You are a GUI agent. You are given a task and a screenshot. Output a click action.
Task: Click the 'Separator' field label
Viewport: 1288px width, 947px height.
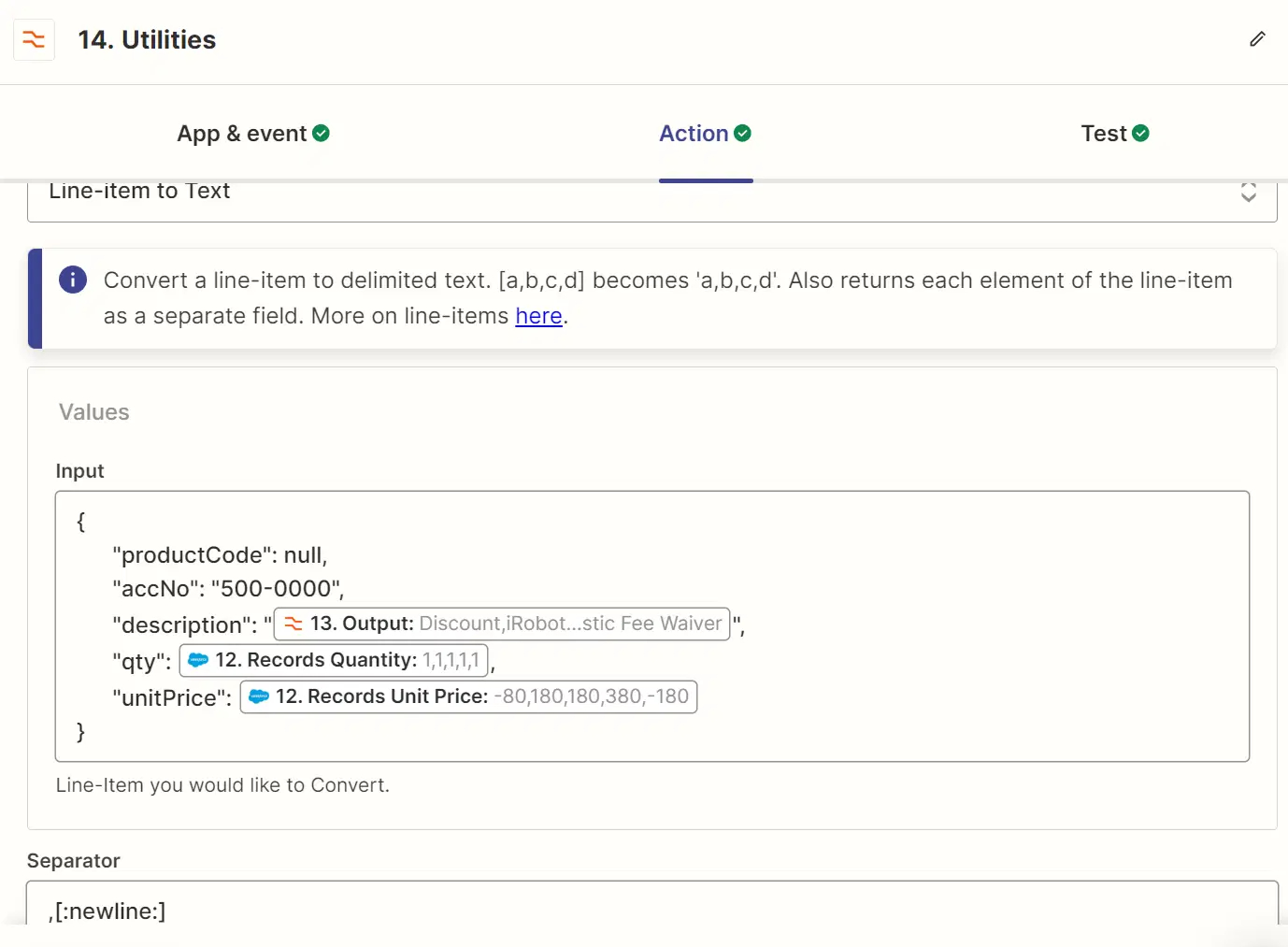(74, 861)
